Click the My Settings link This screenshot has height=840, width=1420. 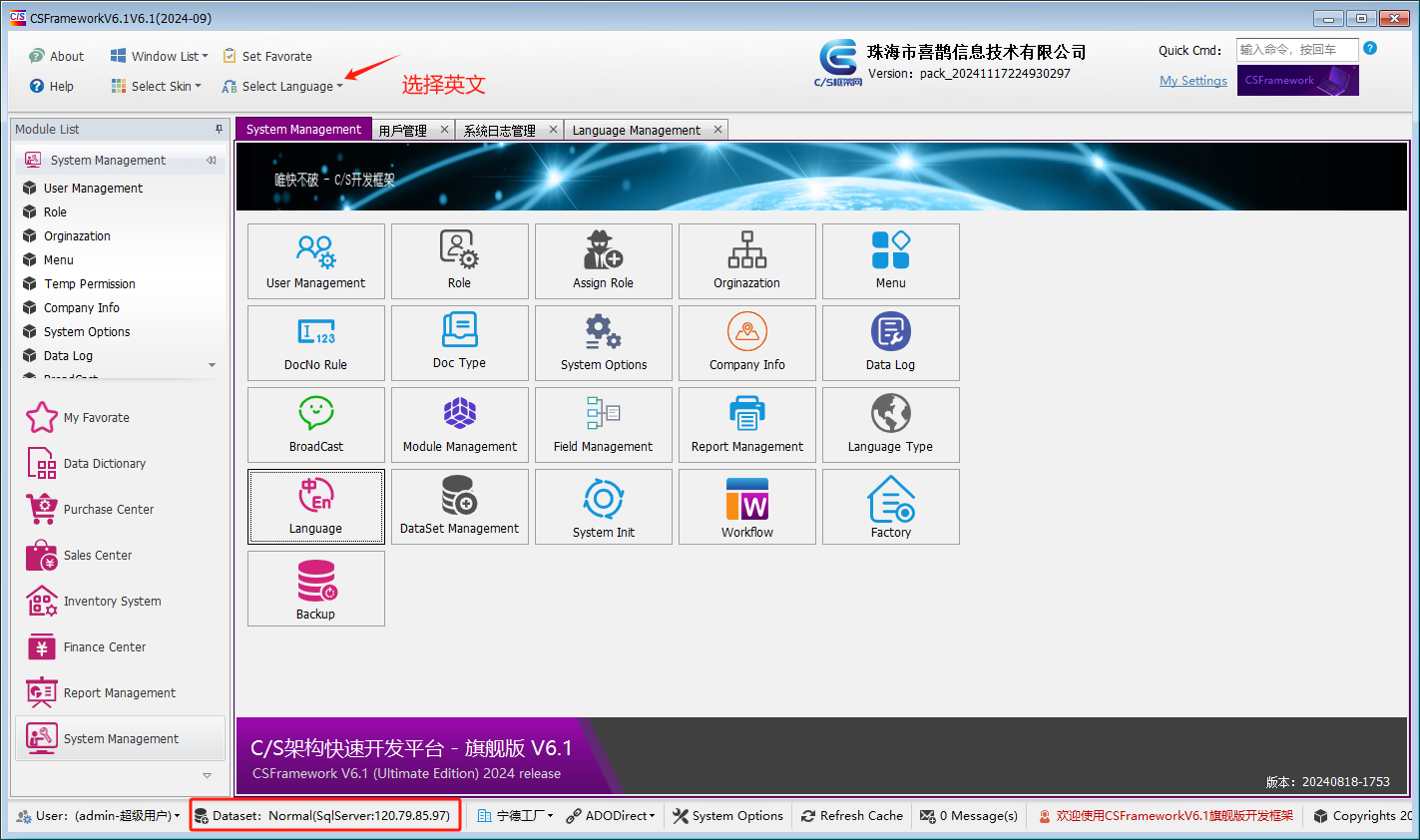coord(1192,81)
